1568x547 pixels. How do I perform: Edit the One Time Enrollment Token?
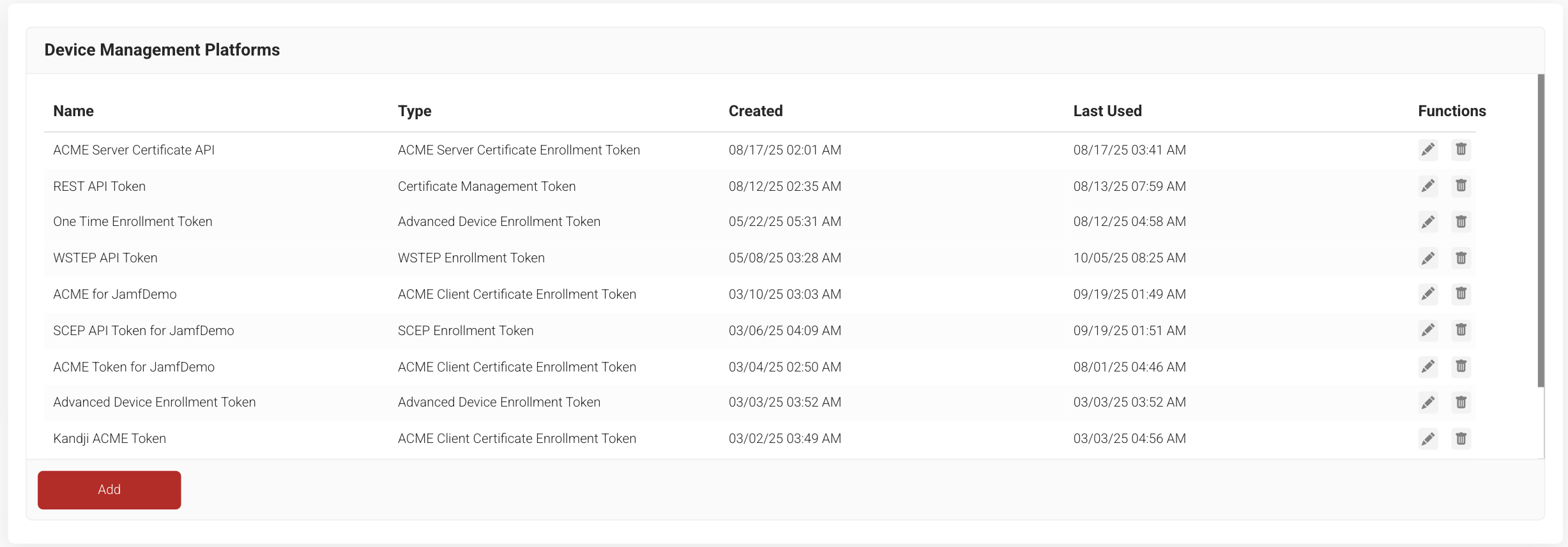click(1427, 222)
